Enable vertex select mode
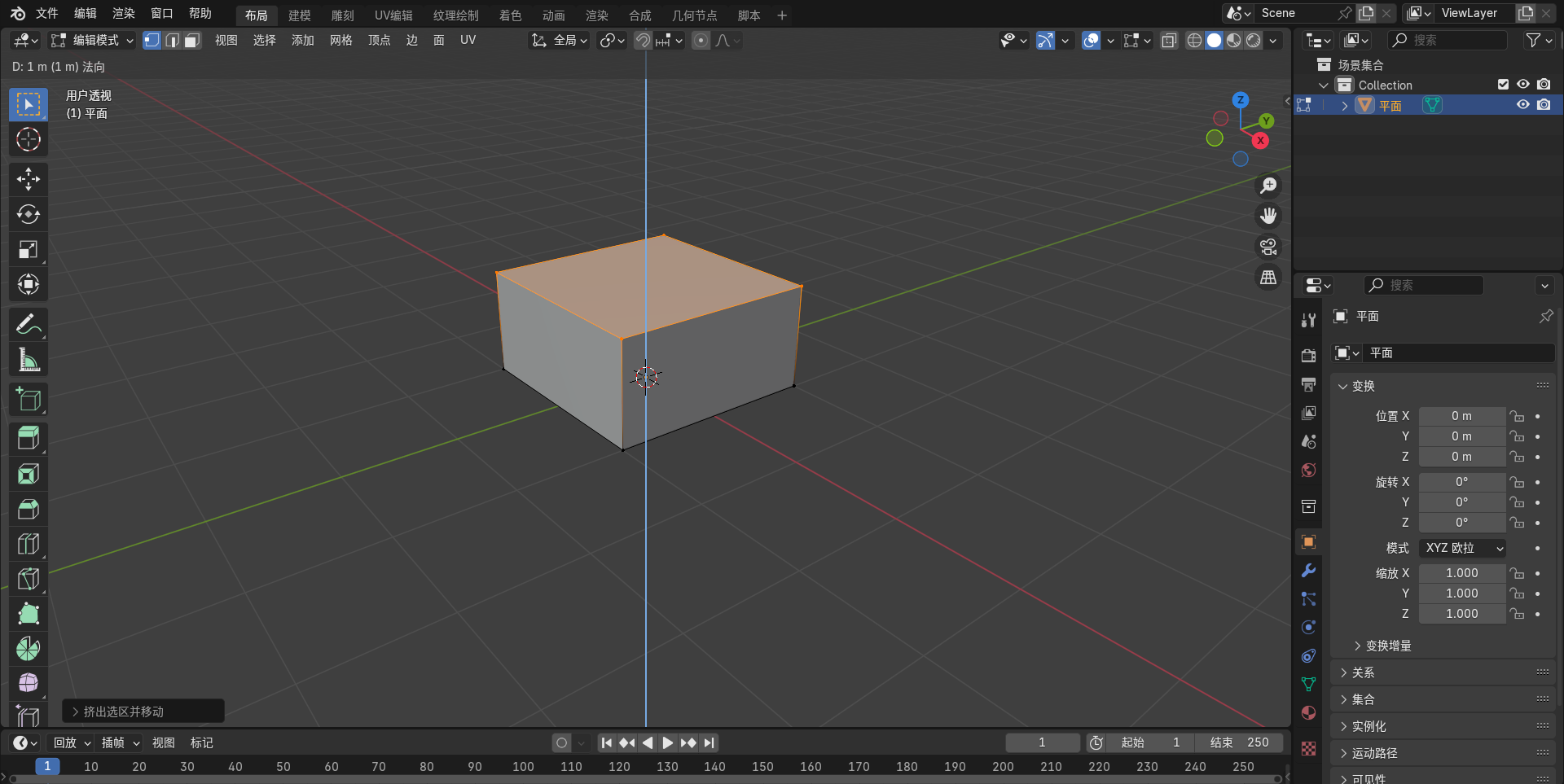 [x=152, y=40]
